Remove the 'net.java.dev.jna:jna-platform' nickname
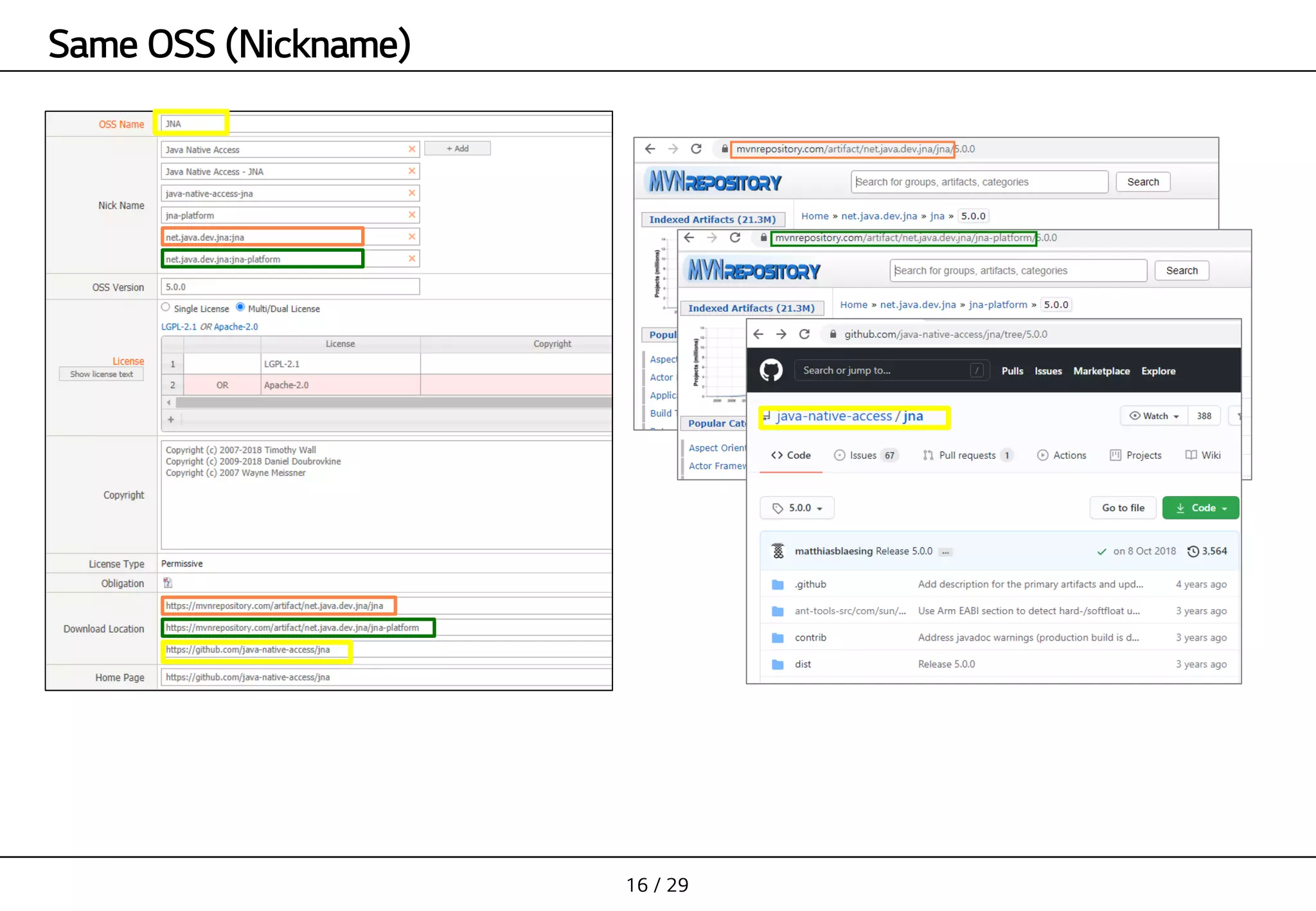 click(412, 258)
